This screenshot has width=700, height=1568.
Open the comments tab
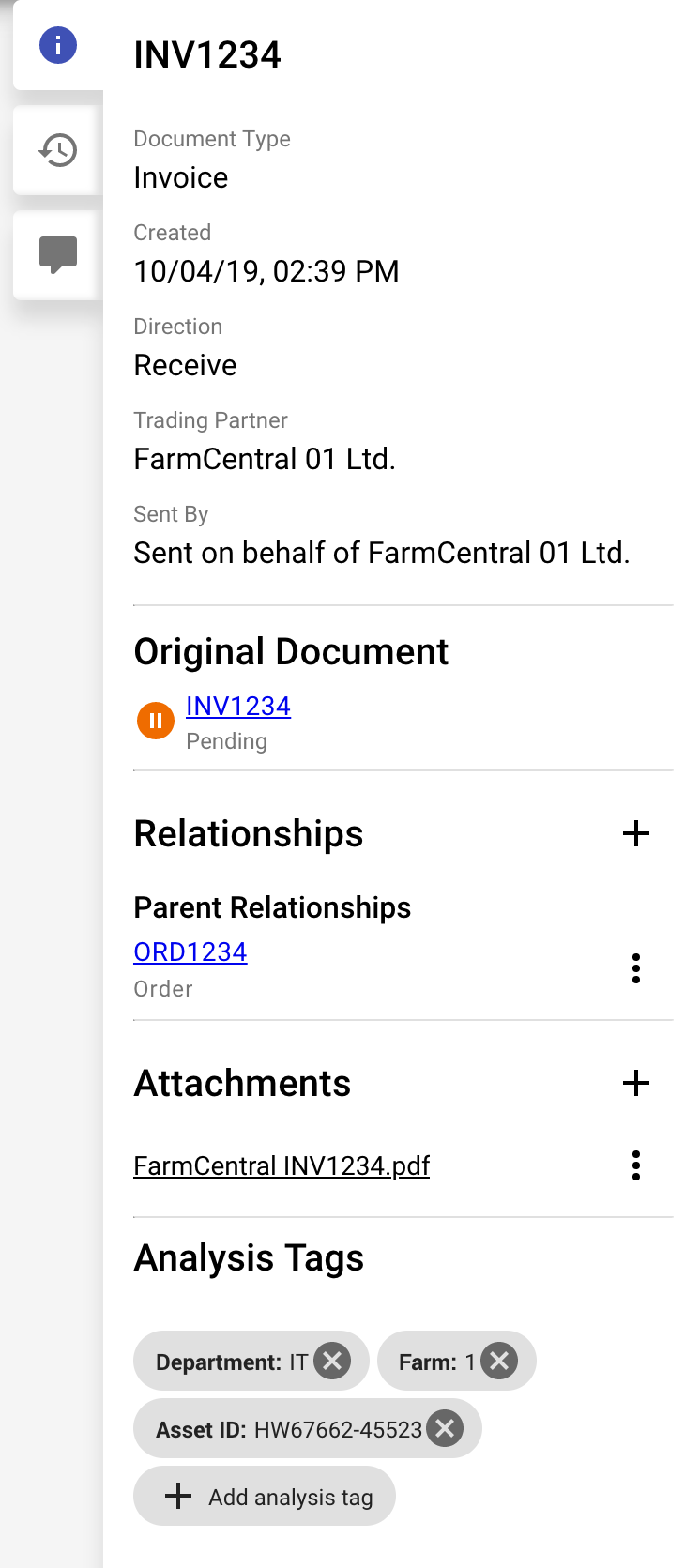(x=58, y=255)
